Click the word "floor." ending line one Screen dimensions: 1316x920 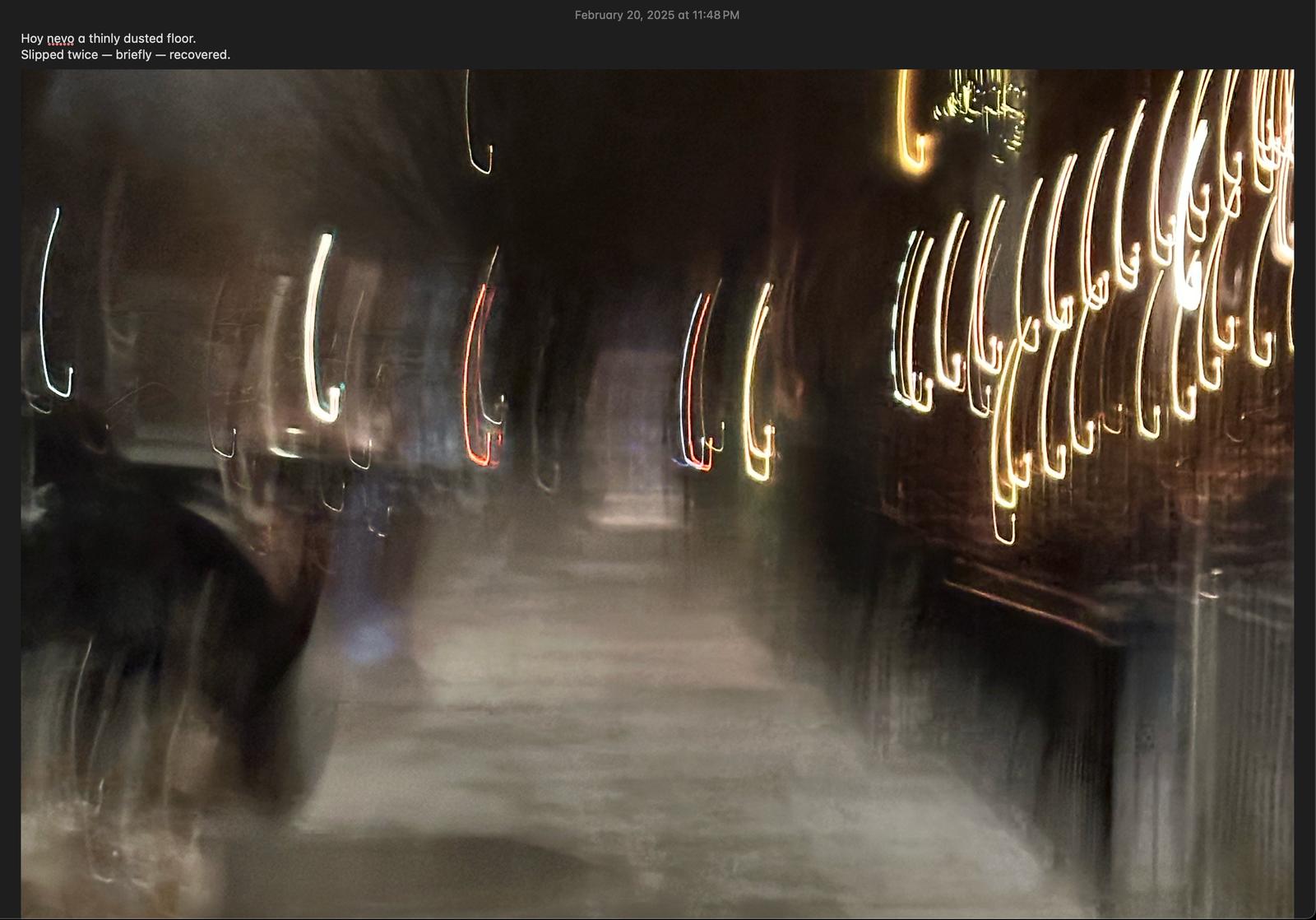pos(181,39)
